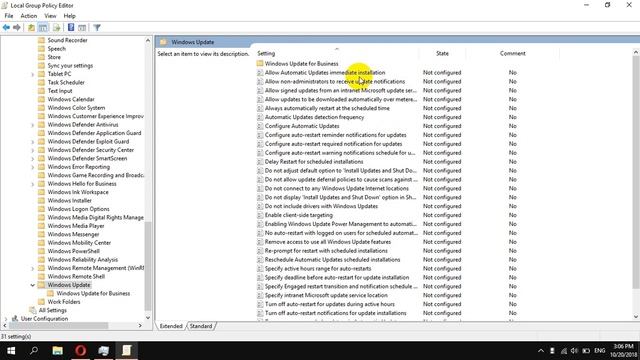Screen dimensions: 640x360
Task: Open the View menu
Action: 50,16
